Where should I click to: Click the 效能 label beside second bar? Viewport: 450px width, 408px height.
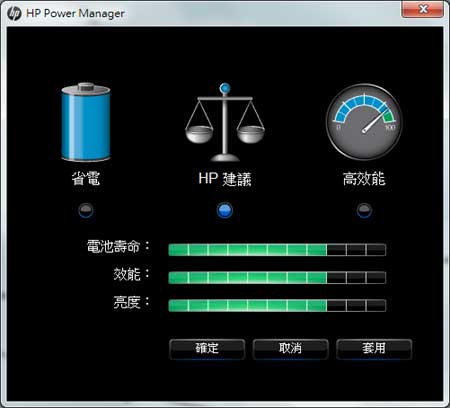click(132, 274)
